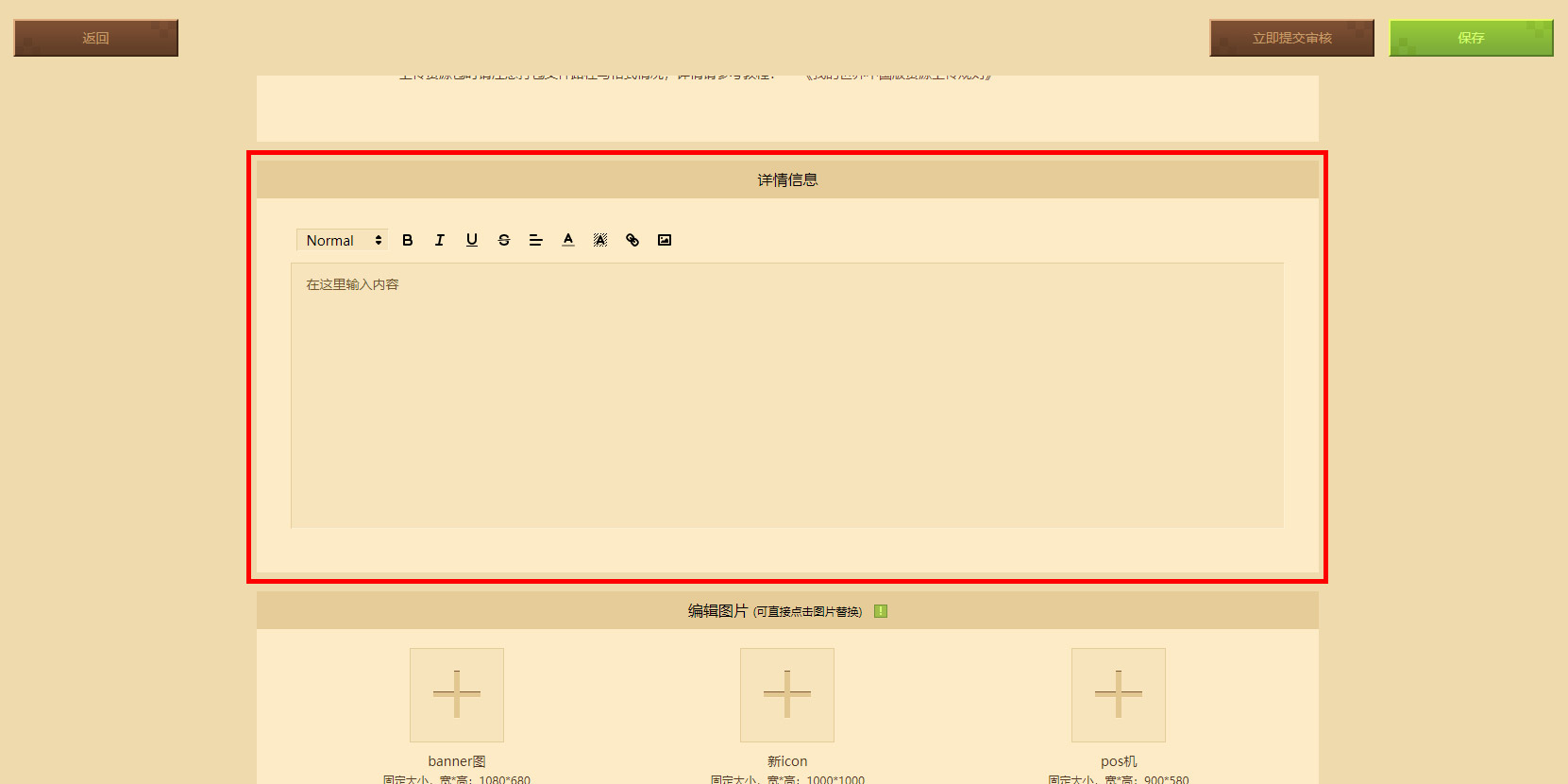
Task: Choose a font color
Action: tap(568, 240)
